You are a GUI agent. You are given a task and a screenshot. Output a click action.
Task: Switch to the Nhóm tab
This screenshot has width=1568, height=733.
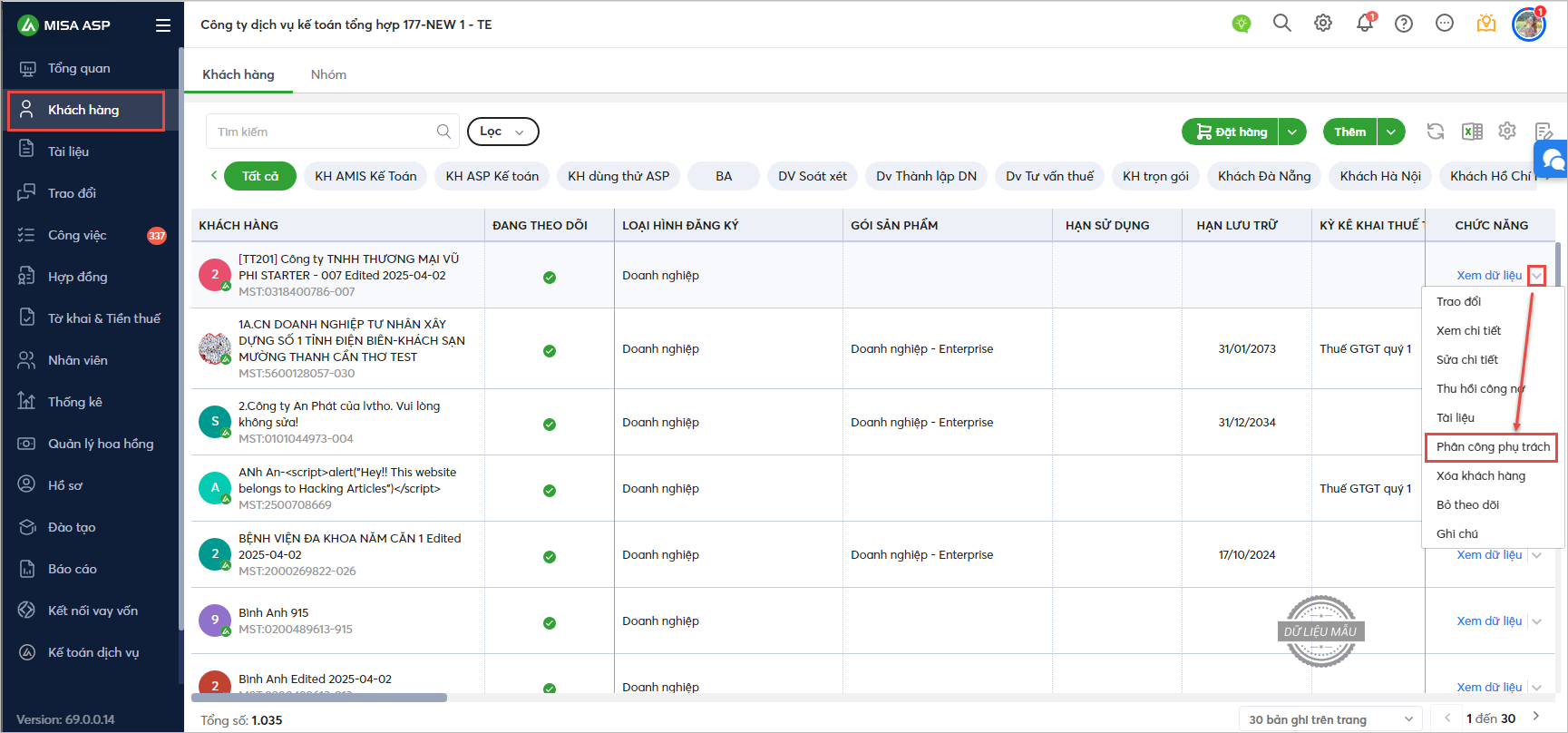pos(328,74)
